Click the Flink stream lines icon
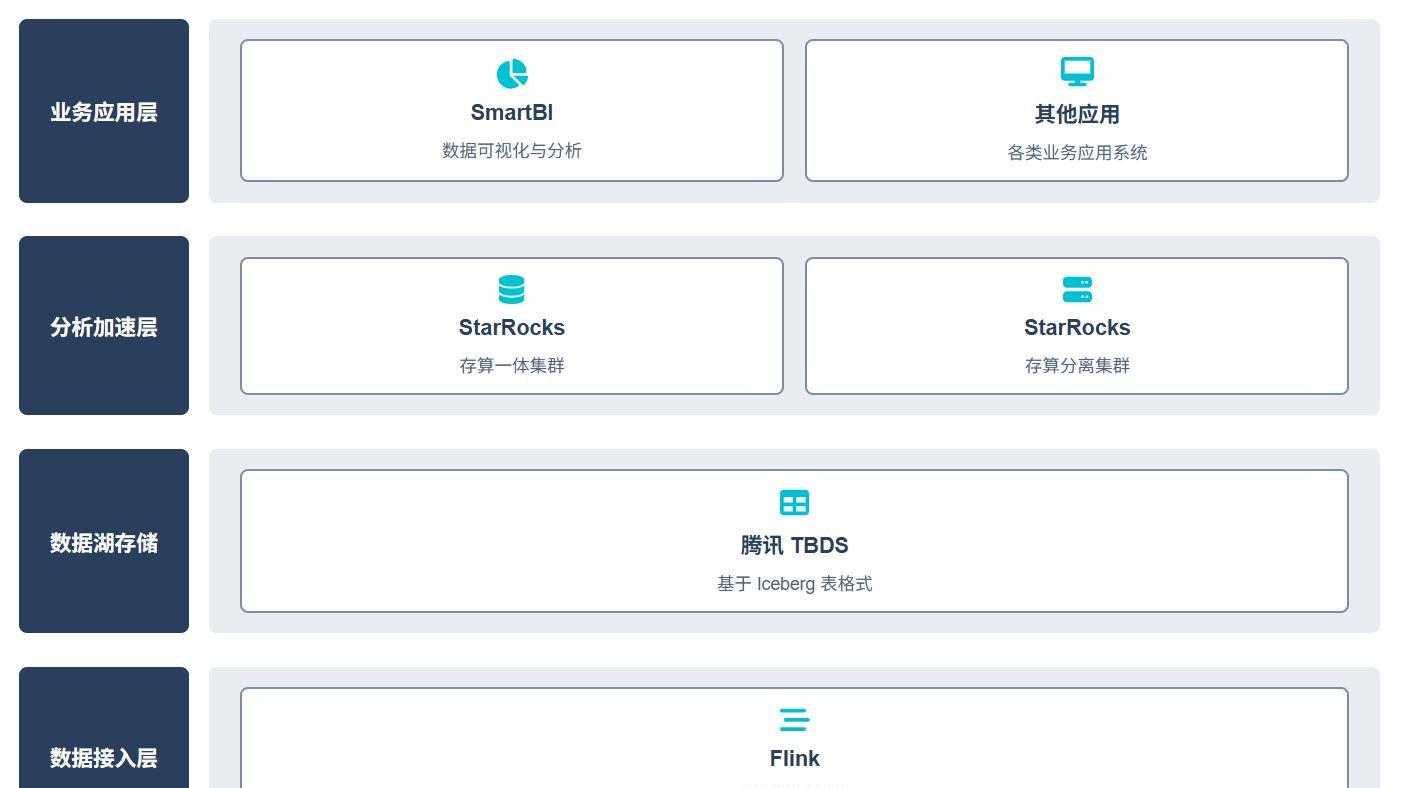This screenshot has width=1401, height=788. (x=794, y=719)
